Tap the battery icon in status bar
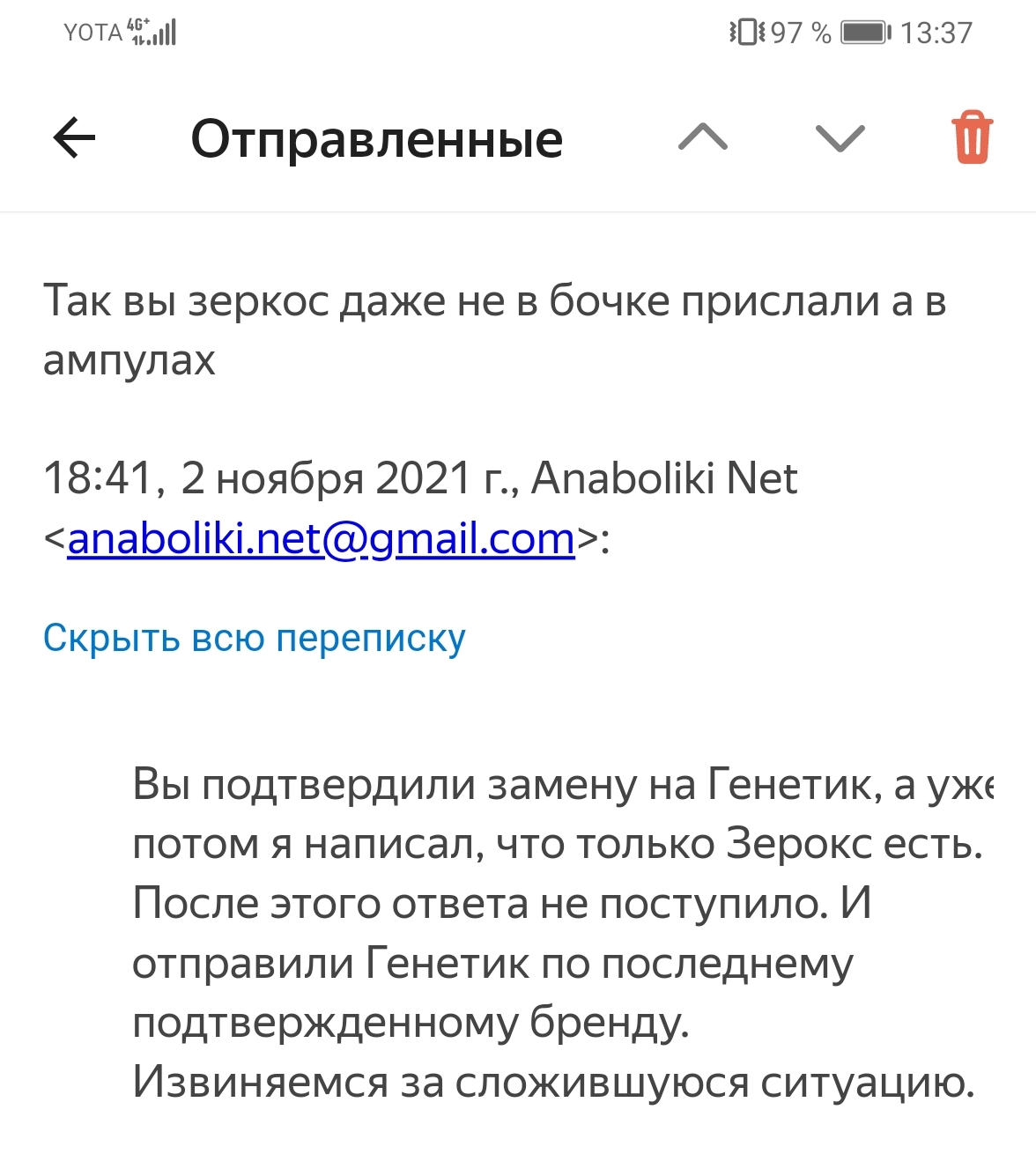Image resolution: width=1036 pixels, height=1154 pixels. click(x=866, y=33)
